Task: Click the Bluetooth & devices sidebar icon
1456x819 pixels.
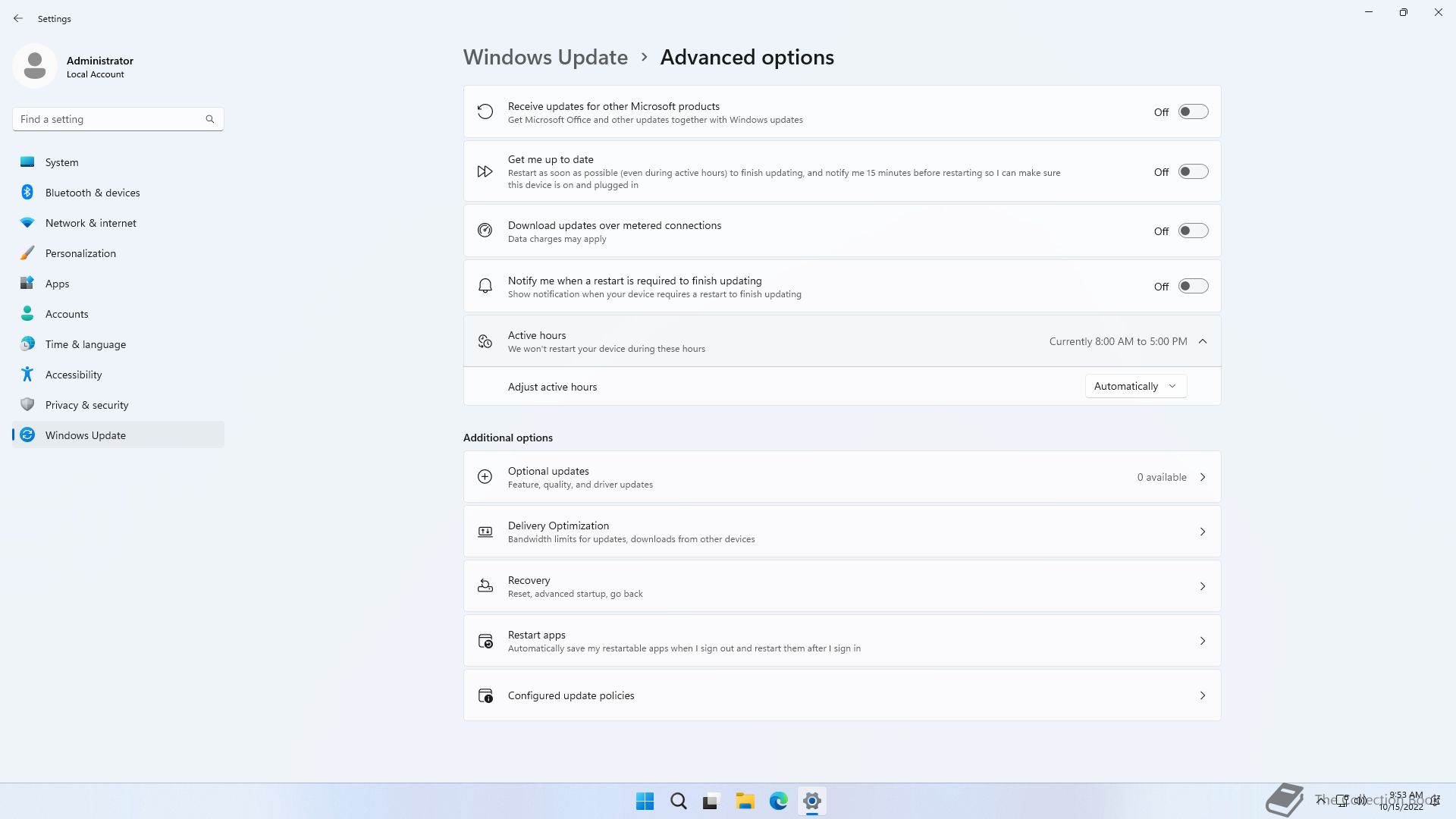Action: point(27,193)
